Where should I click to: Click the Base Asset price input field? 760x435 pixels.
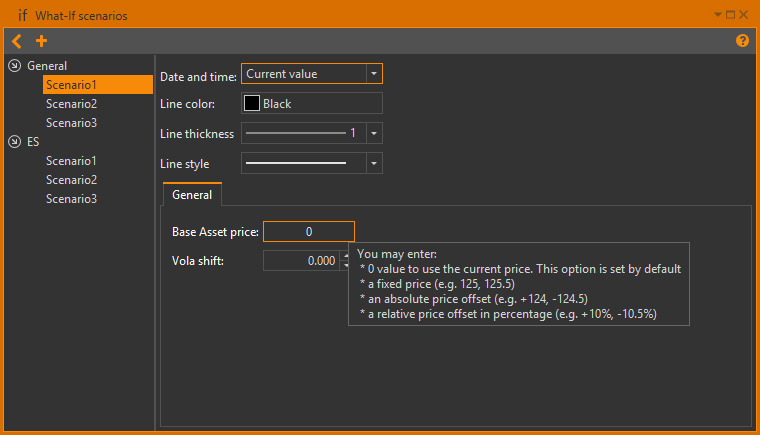309,232
